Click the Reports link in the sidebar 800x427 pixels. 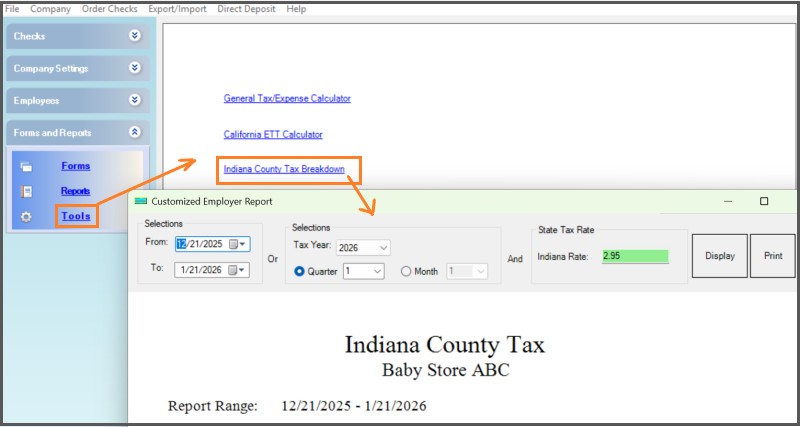[76, 191]
